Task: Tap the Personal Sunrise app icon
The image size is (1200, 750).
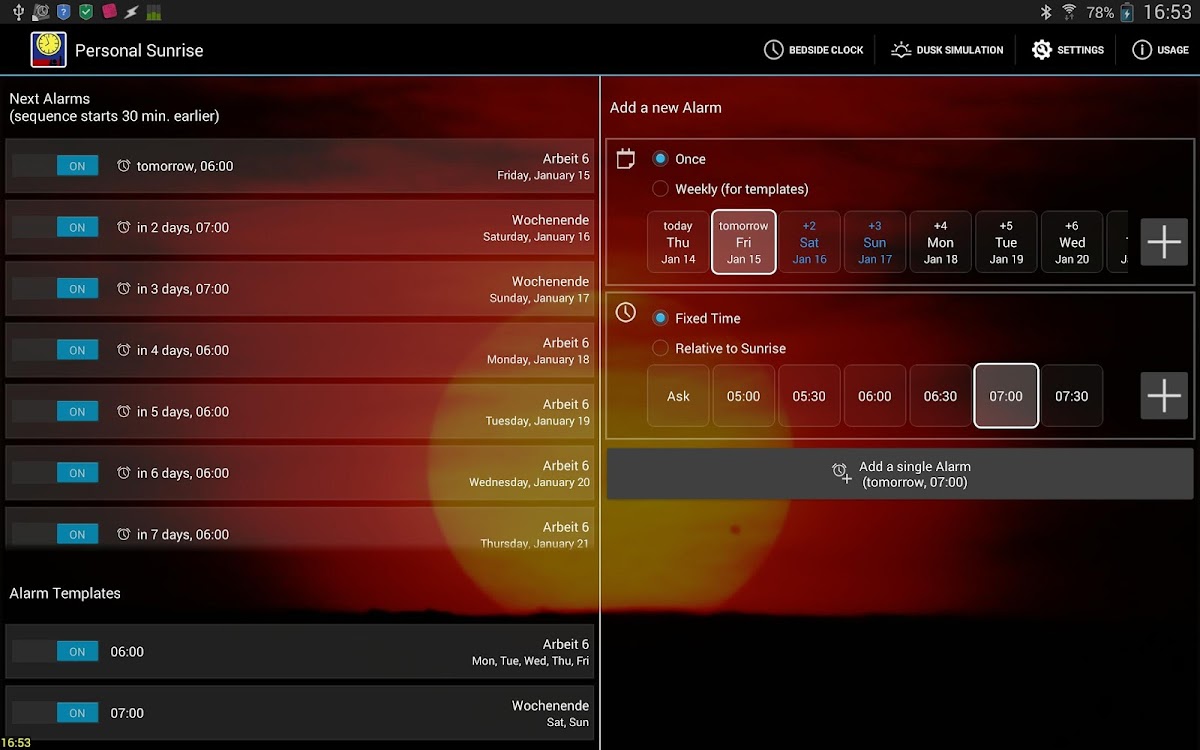Action: (48, 50)
